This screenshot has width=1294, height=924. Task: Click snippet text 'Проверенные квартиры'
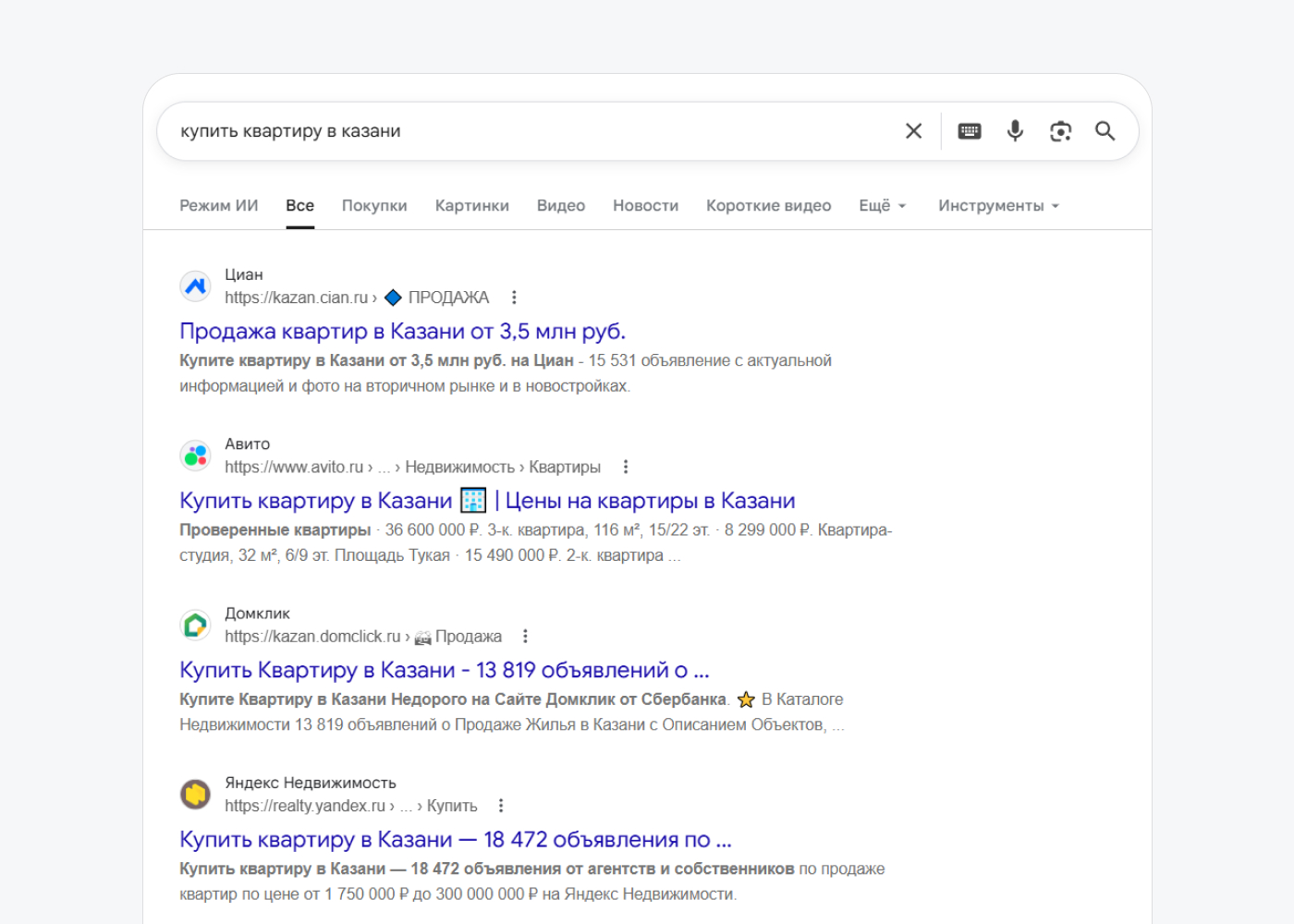(x=275, y=530)
